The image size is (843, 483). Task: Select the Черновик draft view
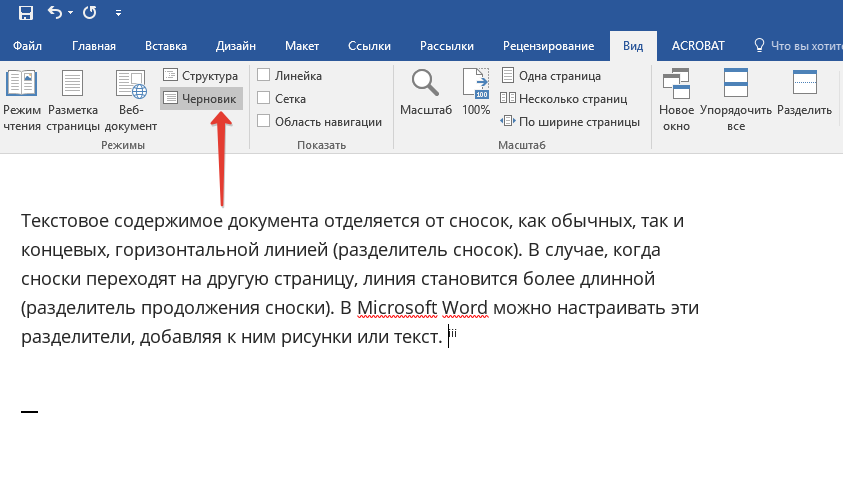201,99
